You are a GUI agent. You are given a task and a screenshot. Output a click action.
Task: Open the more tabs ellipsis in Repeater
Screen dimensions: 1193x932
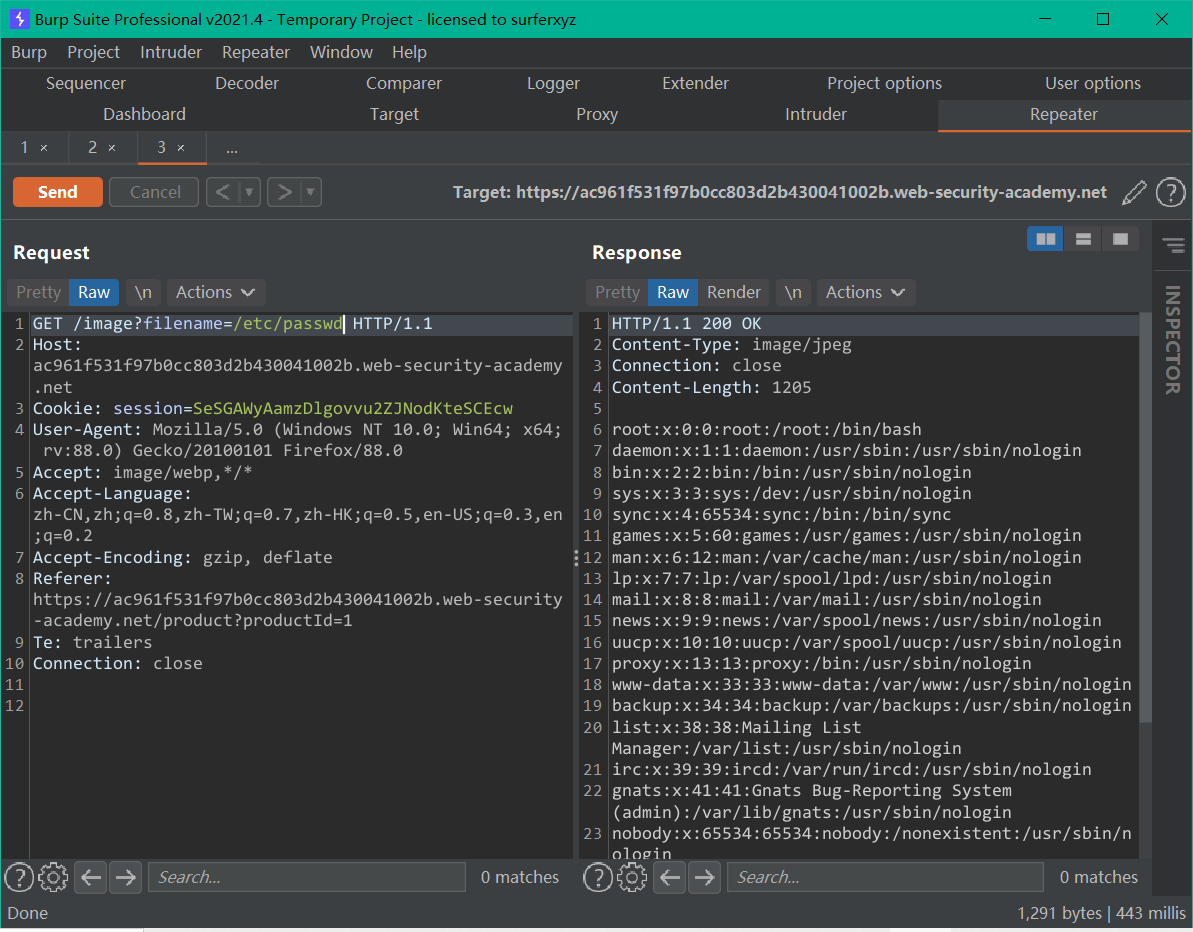pos(232,148)
